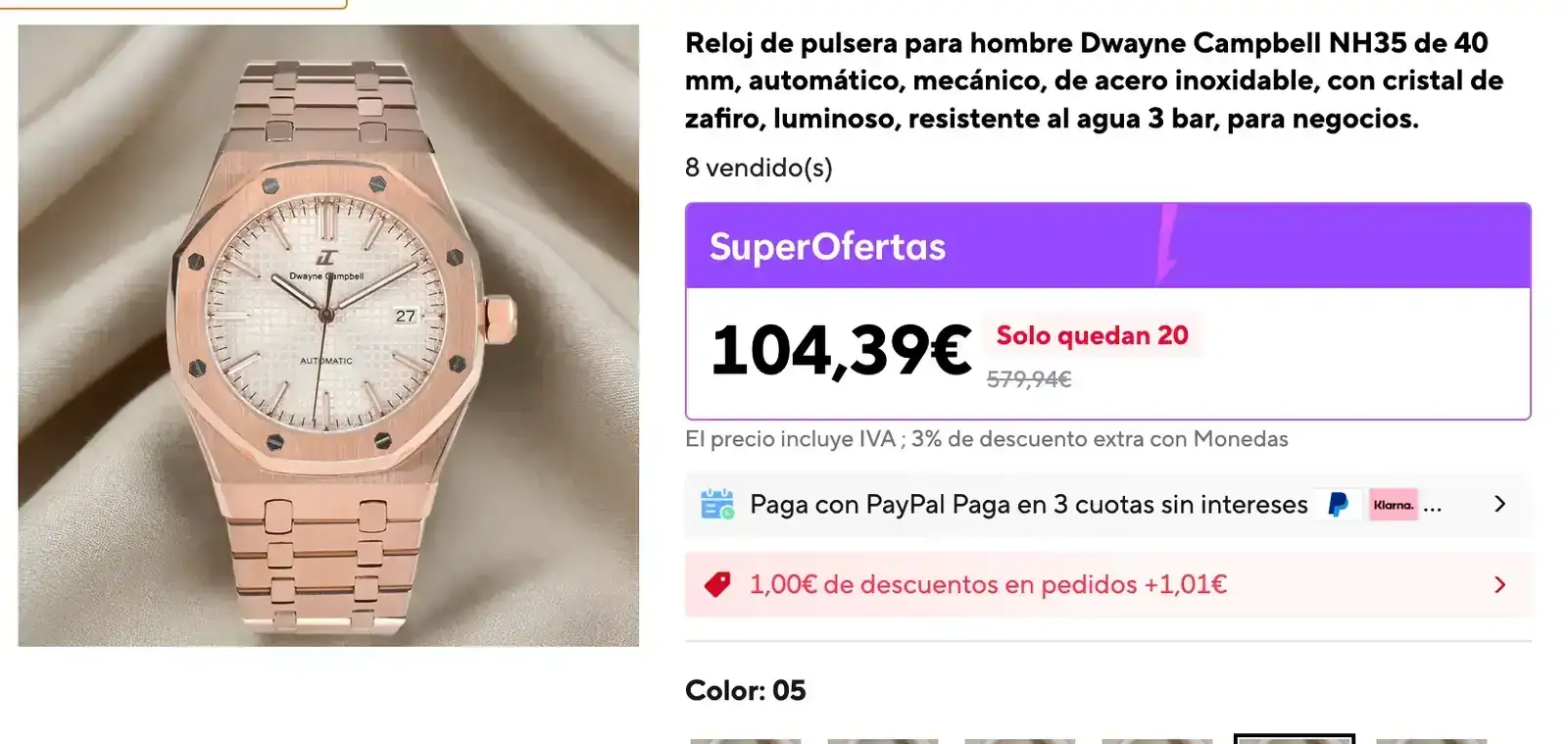Viewport: 1568px width, 744px height.
Task: Click the 104,39€ sale price
Action: coord(841,351)
